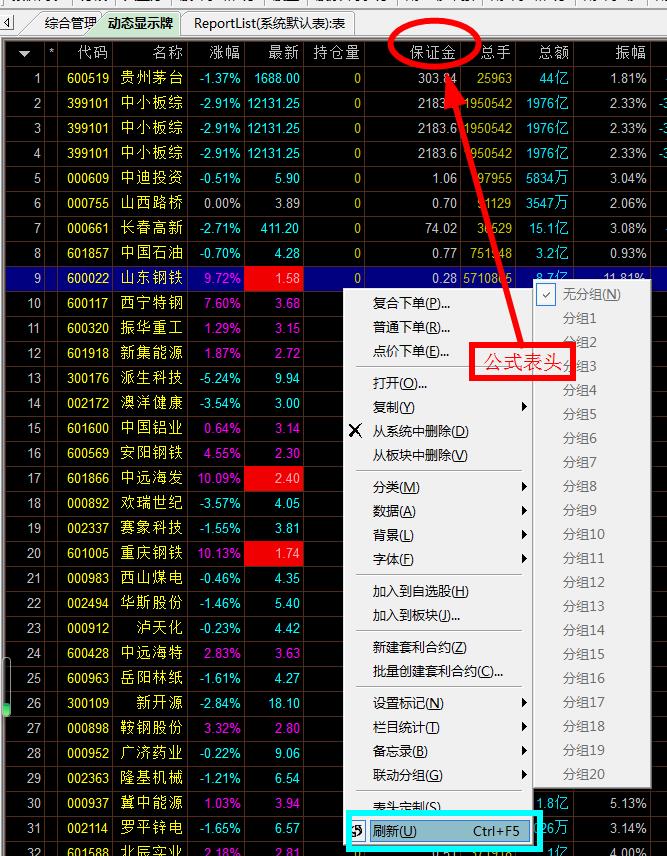Click the 代码 column header
Screen dimensions: 667x856
(92, 52)
